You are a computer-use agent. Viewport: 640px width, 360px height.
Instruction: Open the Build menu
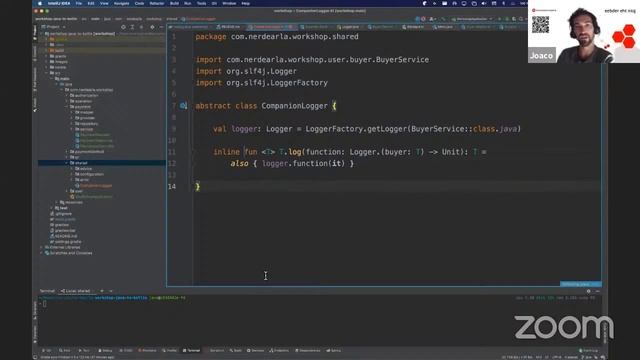tap(174, 3)
